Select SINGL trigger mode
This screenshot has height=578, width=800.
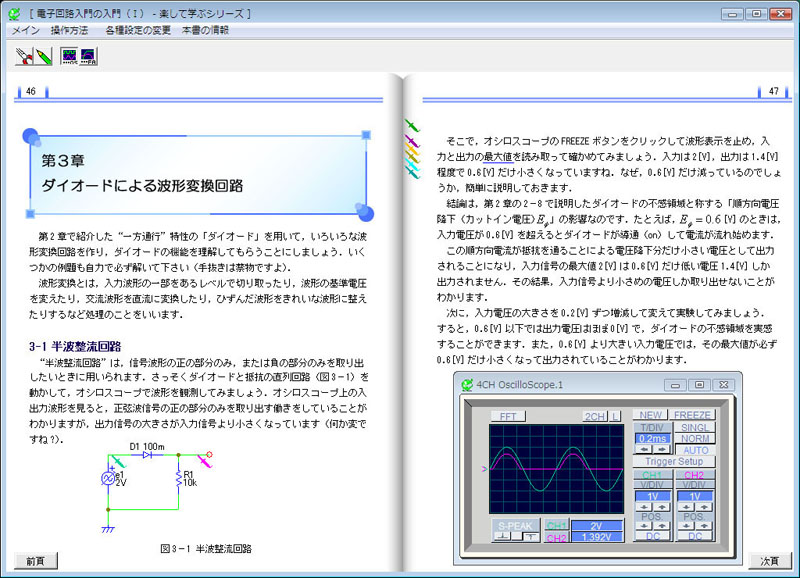click(695, 427)
